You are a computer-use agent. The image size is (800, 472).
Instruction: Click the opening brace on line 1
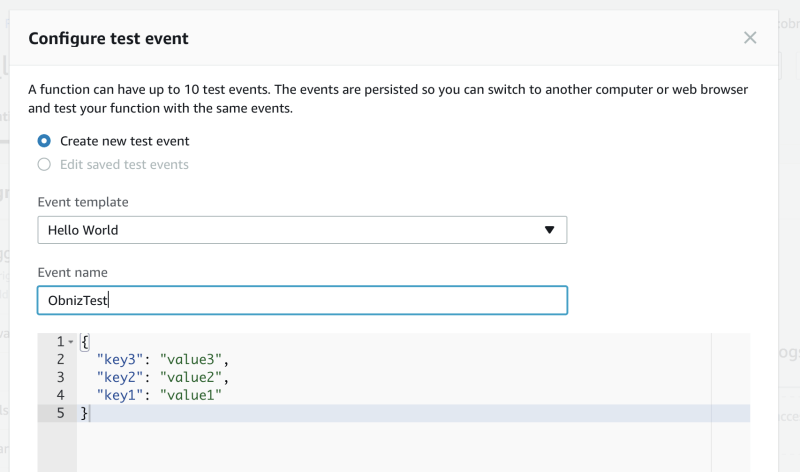click(x=85, y=342)
